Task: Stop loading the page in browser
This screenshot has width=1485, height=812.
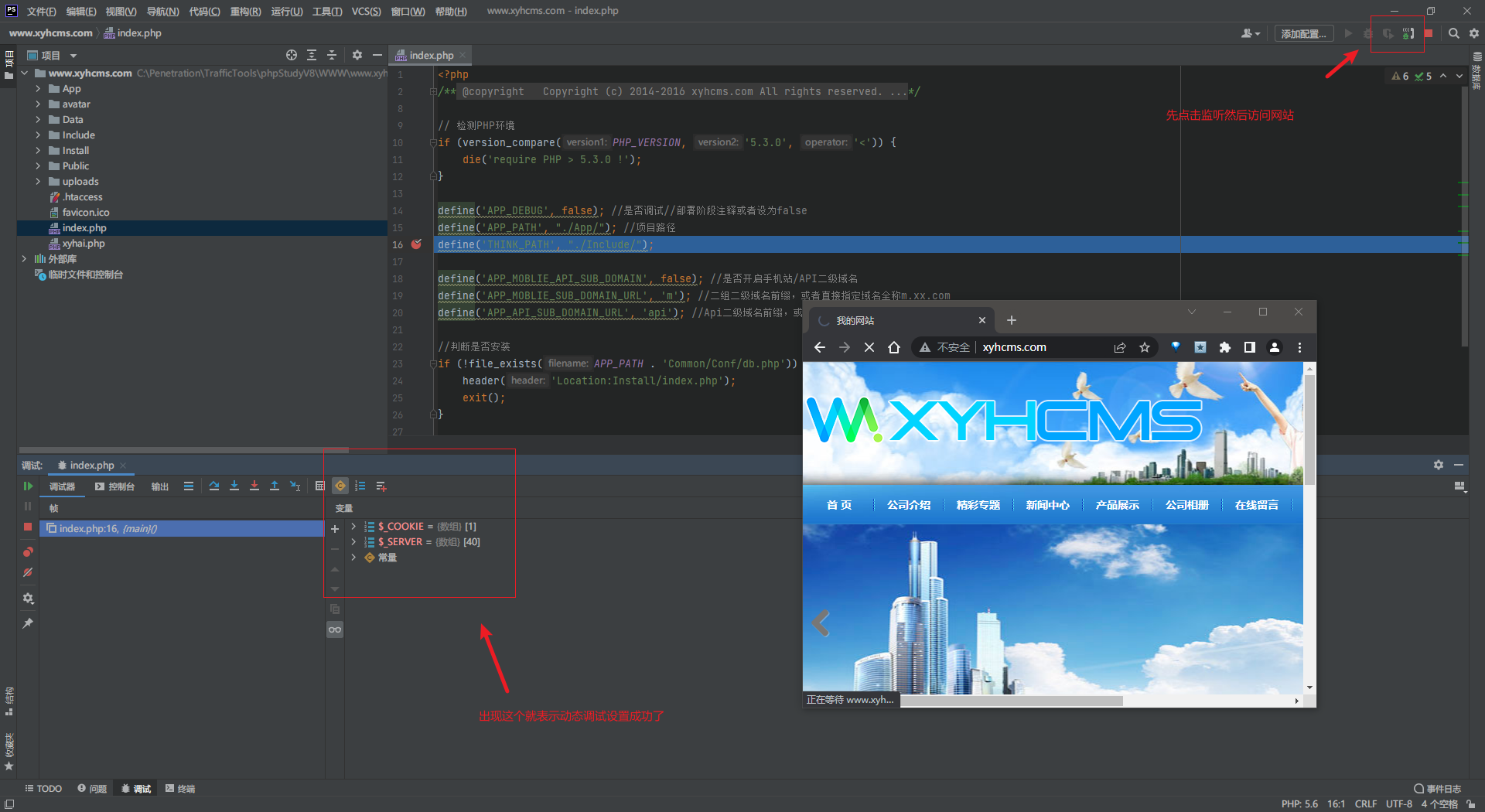Action: 869,347
